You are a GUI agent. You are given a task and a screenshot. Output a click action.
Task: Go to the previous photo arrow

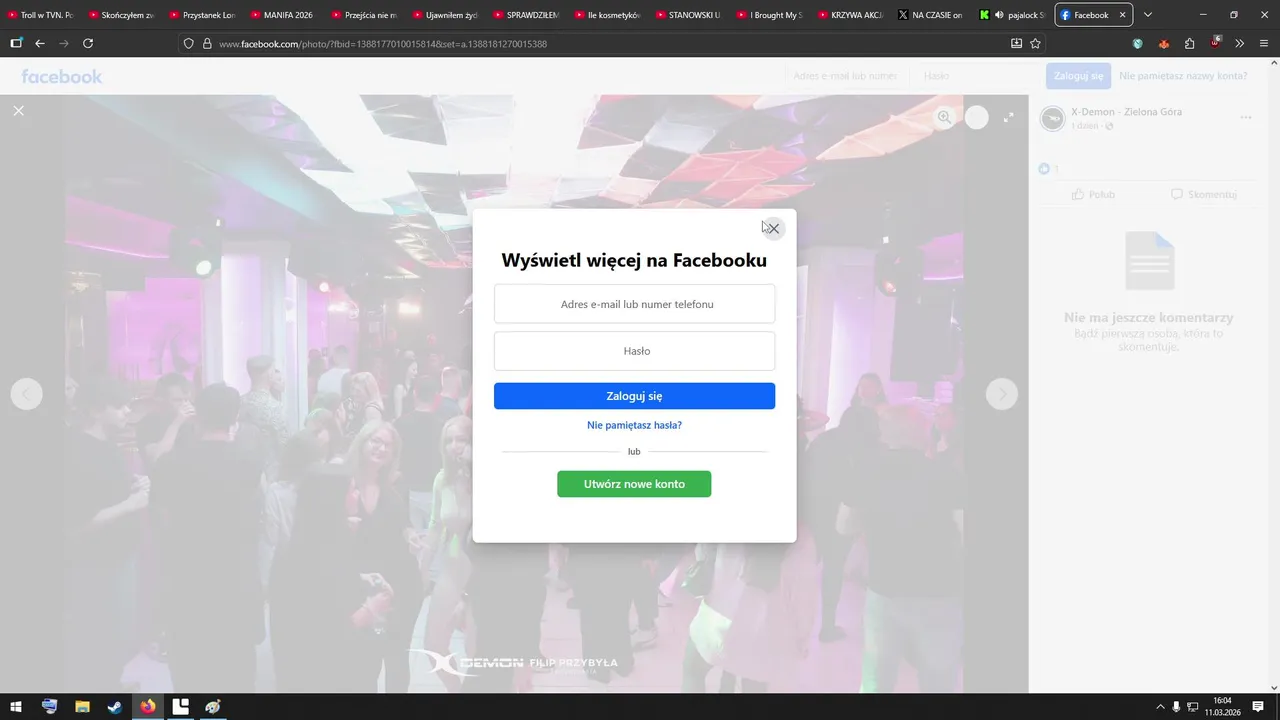[x=26, y=394]
